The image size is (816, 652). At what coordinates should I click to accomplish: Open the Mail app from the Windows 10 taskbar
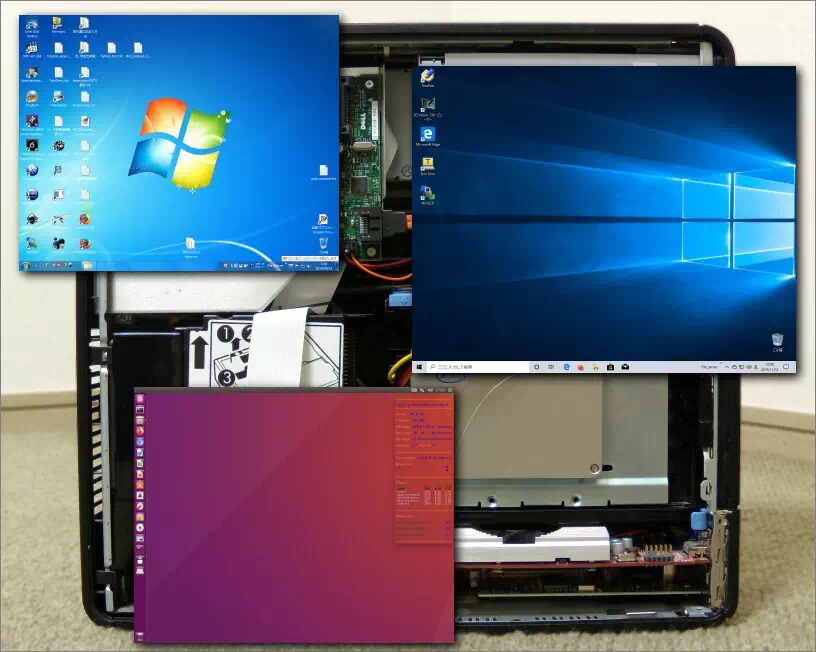pyautogui.click(x=623, y=365)
